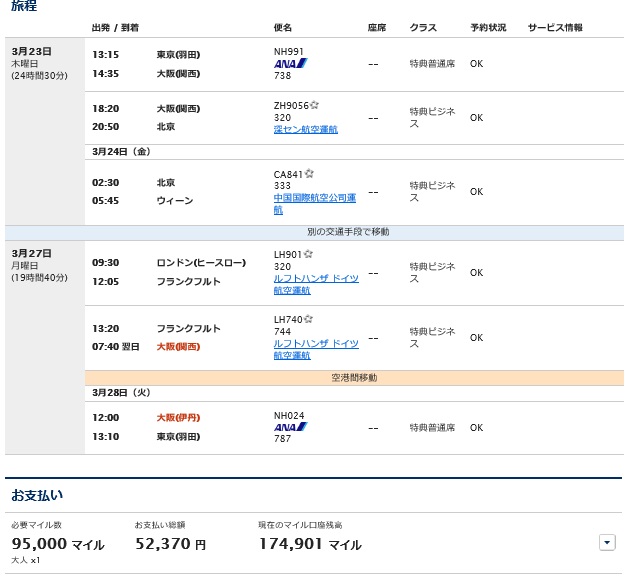Click the 12:05 フランクフルト arrival

click(157, 282)
